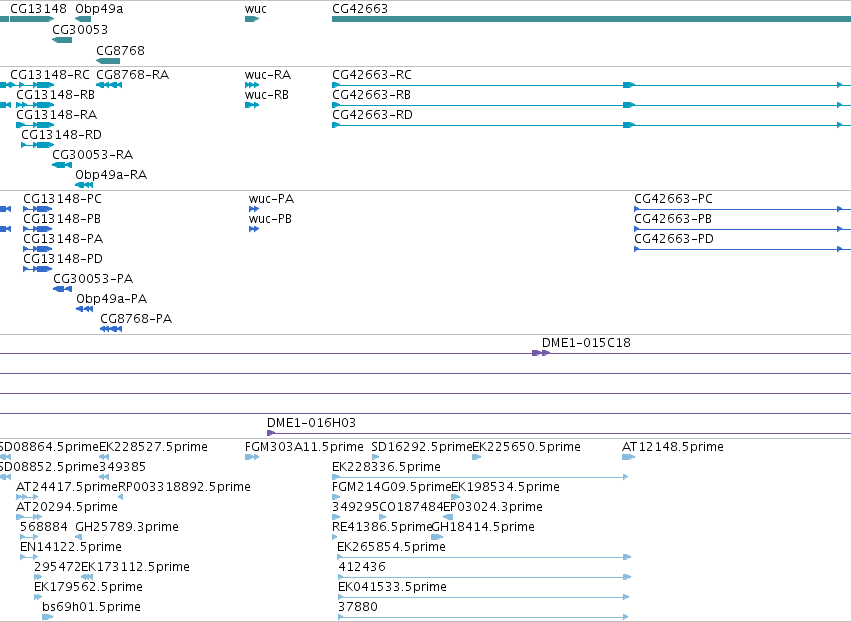Select protein CG42663-PD
The image size is (851, 622).
tap(674, 239)
